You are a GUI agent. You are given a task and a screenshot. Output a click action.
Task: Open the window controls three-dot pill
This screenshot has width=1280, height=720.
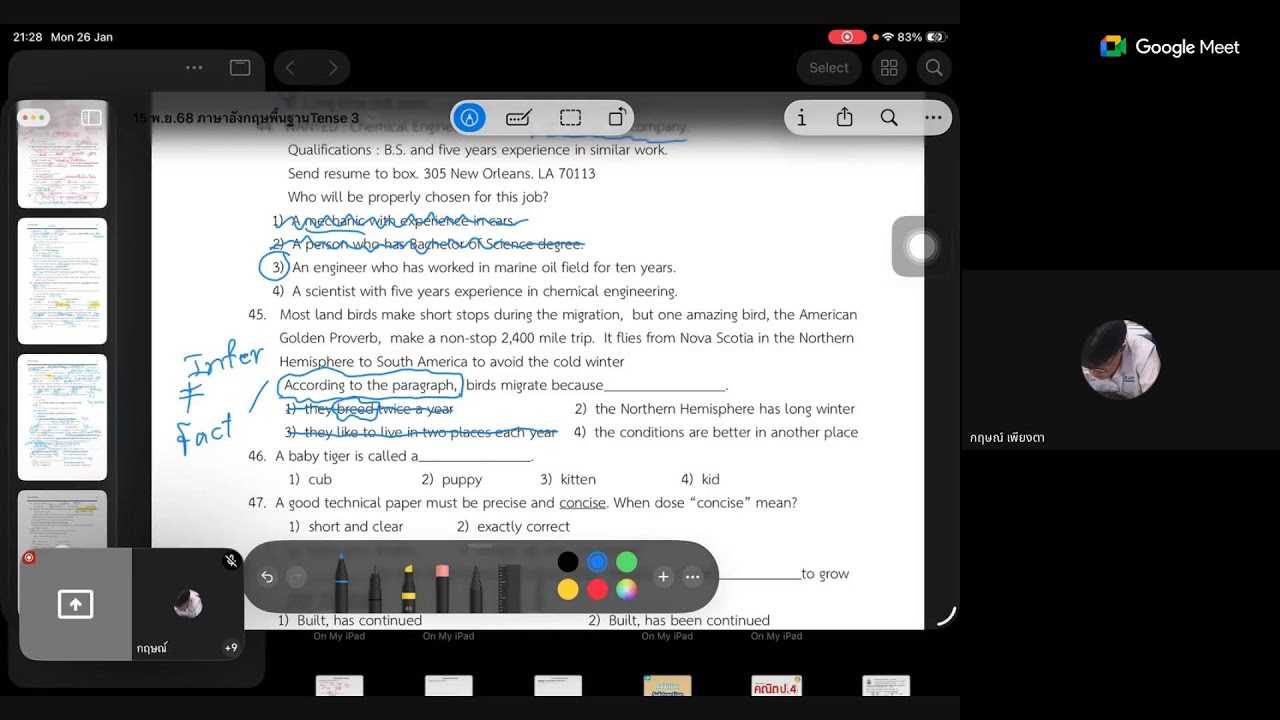tap(34, 118)
